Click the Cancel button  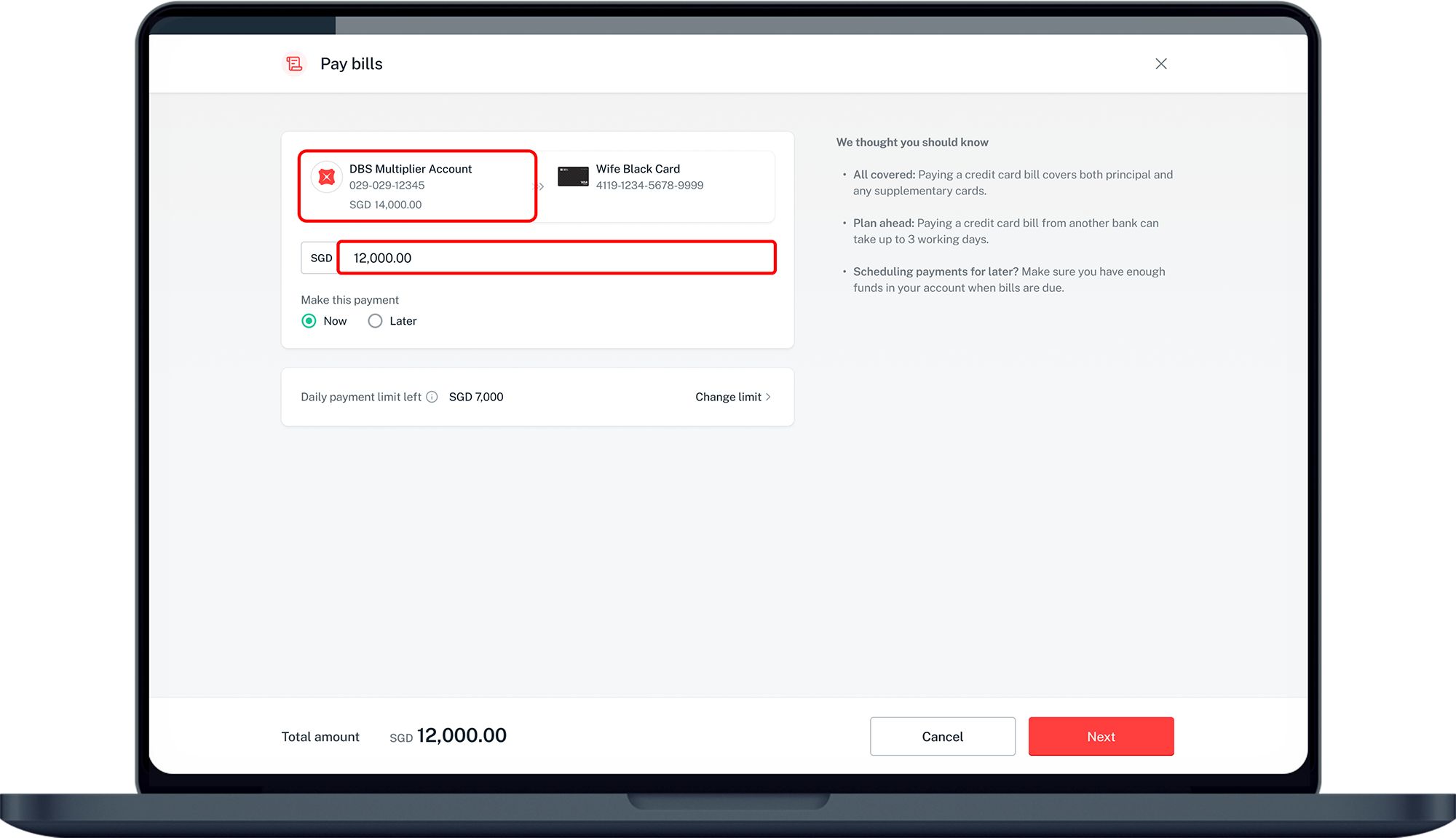pyautogui.click(x=942, y=736)
